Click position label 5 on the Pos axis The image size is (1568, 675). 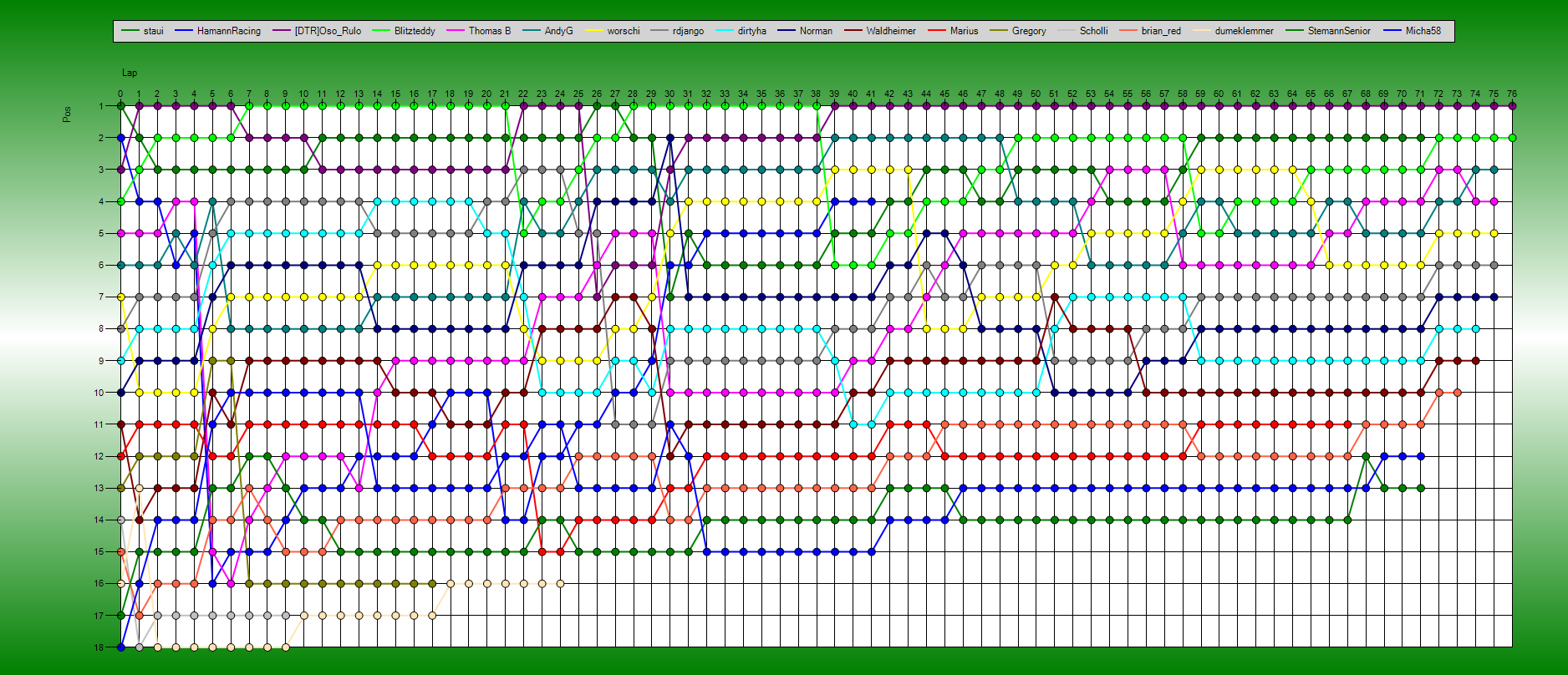pyautogui.click(x=101, y=233)
